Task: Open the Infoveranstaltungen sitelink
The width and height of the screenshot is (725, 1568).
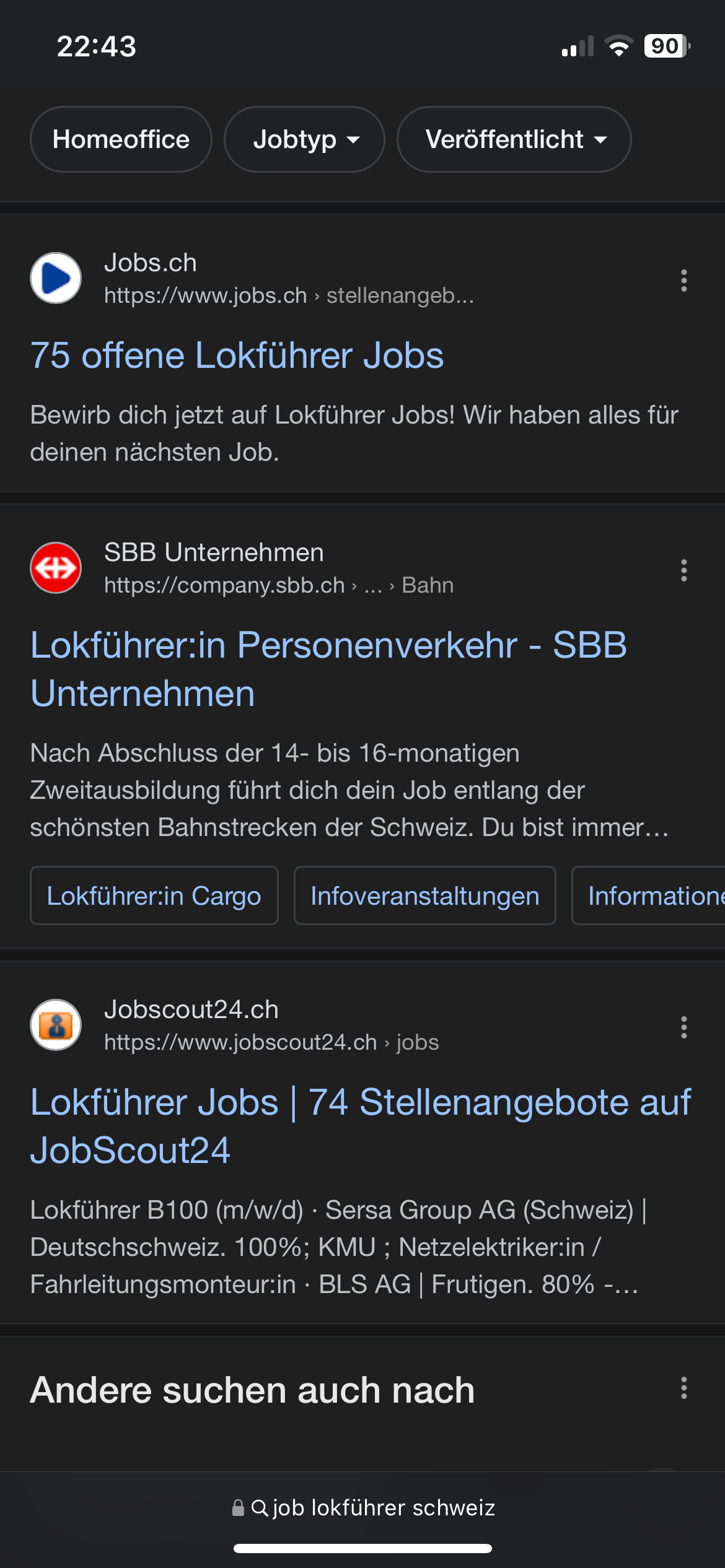Action: (x=424, y=895)
